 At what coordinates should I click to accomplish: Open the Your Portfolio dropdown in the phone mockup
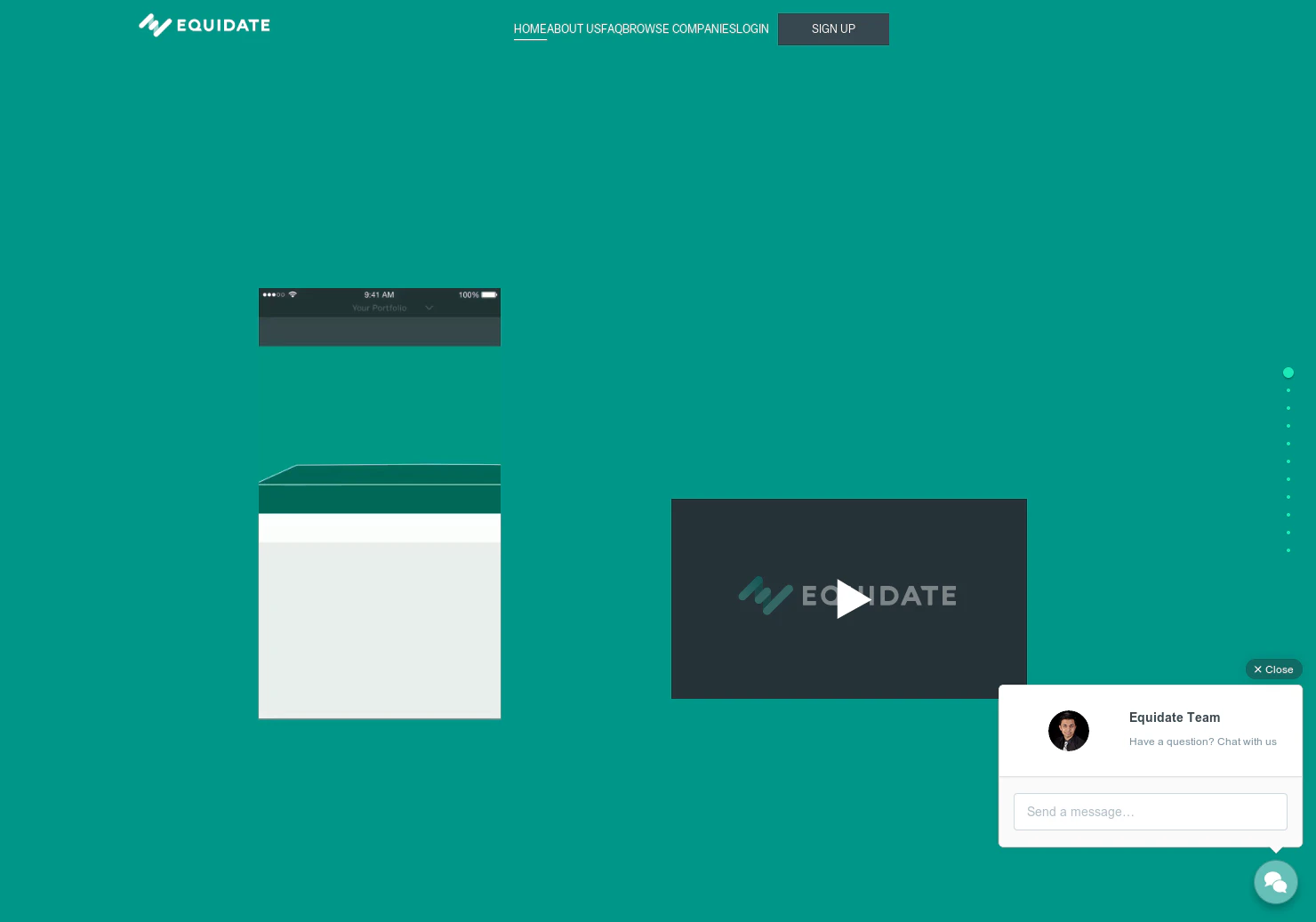click(380, 307)
